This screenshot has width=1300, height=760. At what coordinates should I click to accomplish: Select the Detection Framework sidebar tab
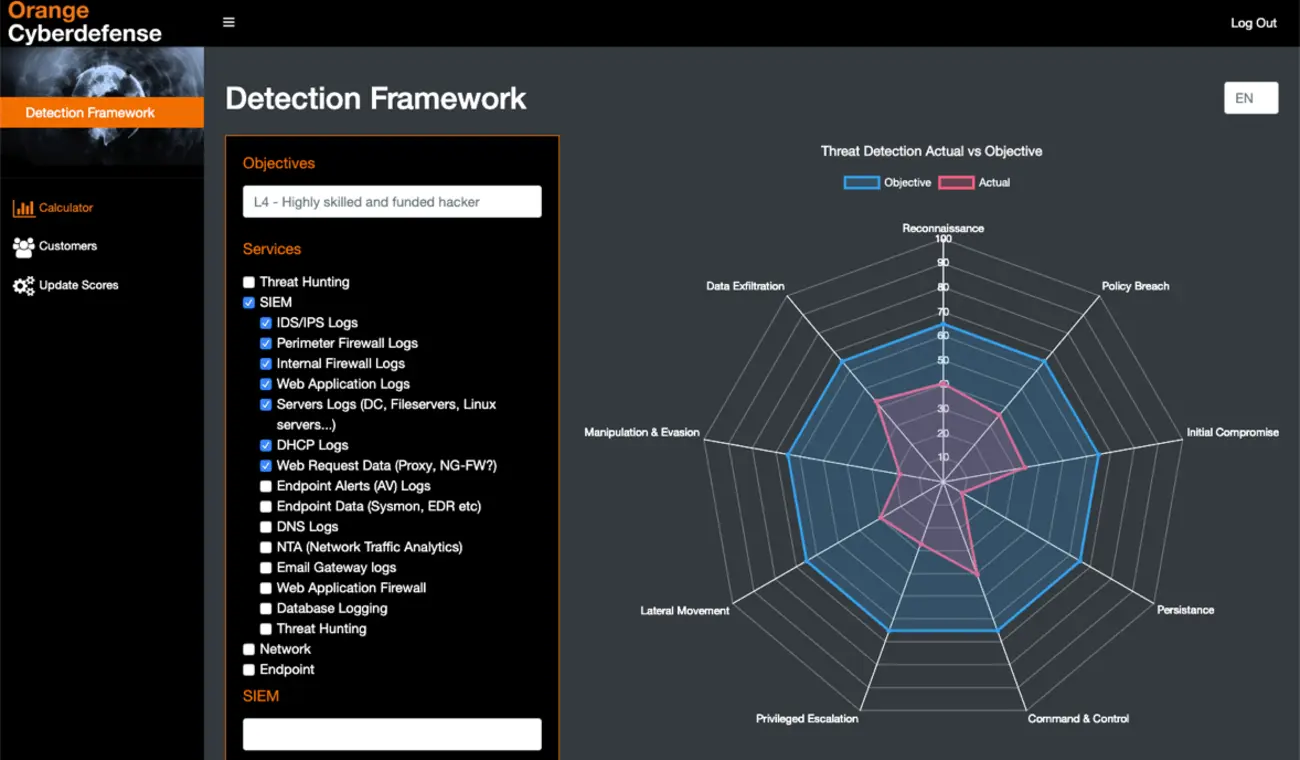click(x=102, y=113)
